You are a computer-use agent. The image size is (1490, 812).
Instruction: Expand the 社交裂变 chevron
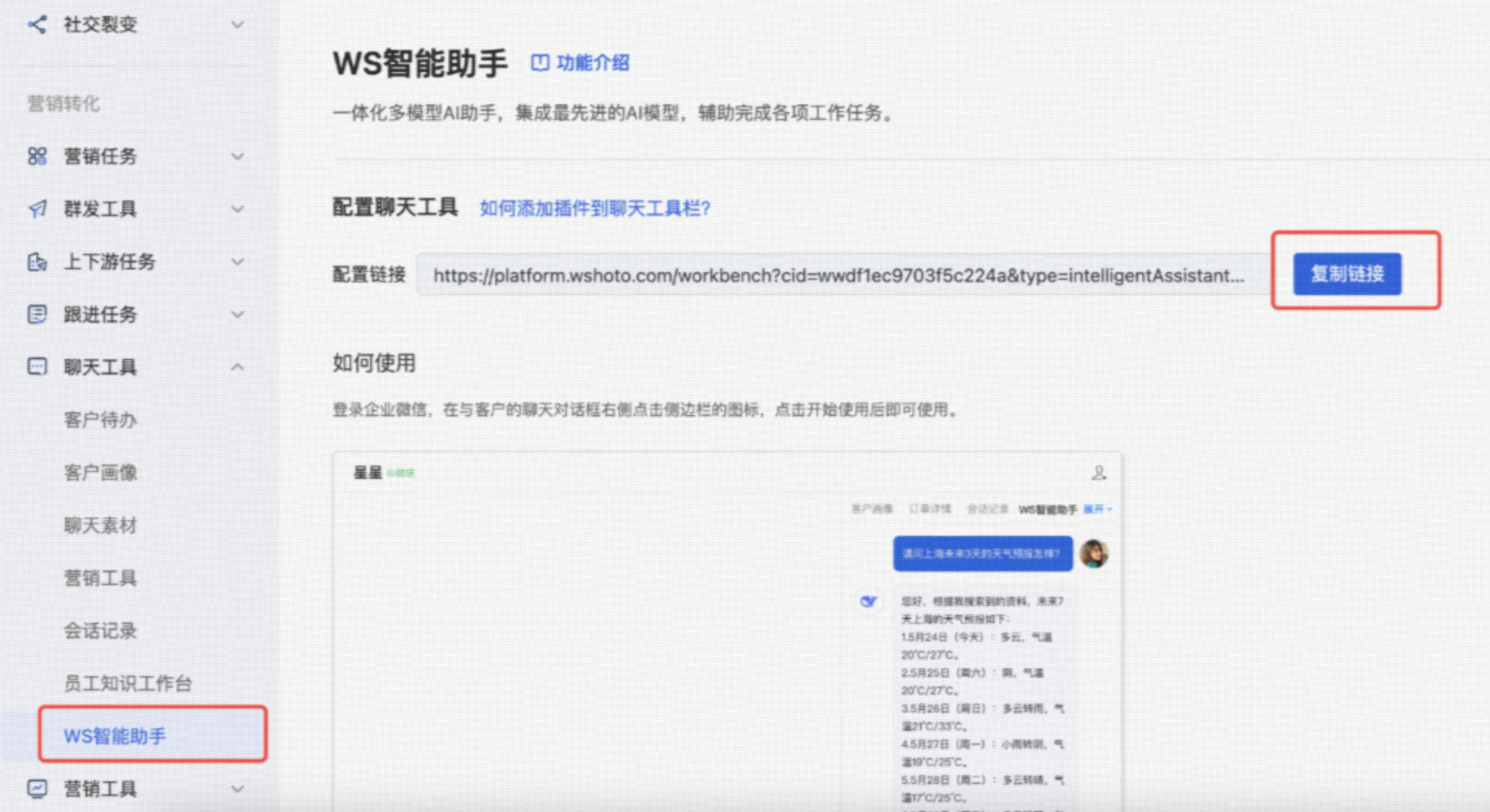click(x=237, y=25)
